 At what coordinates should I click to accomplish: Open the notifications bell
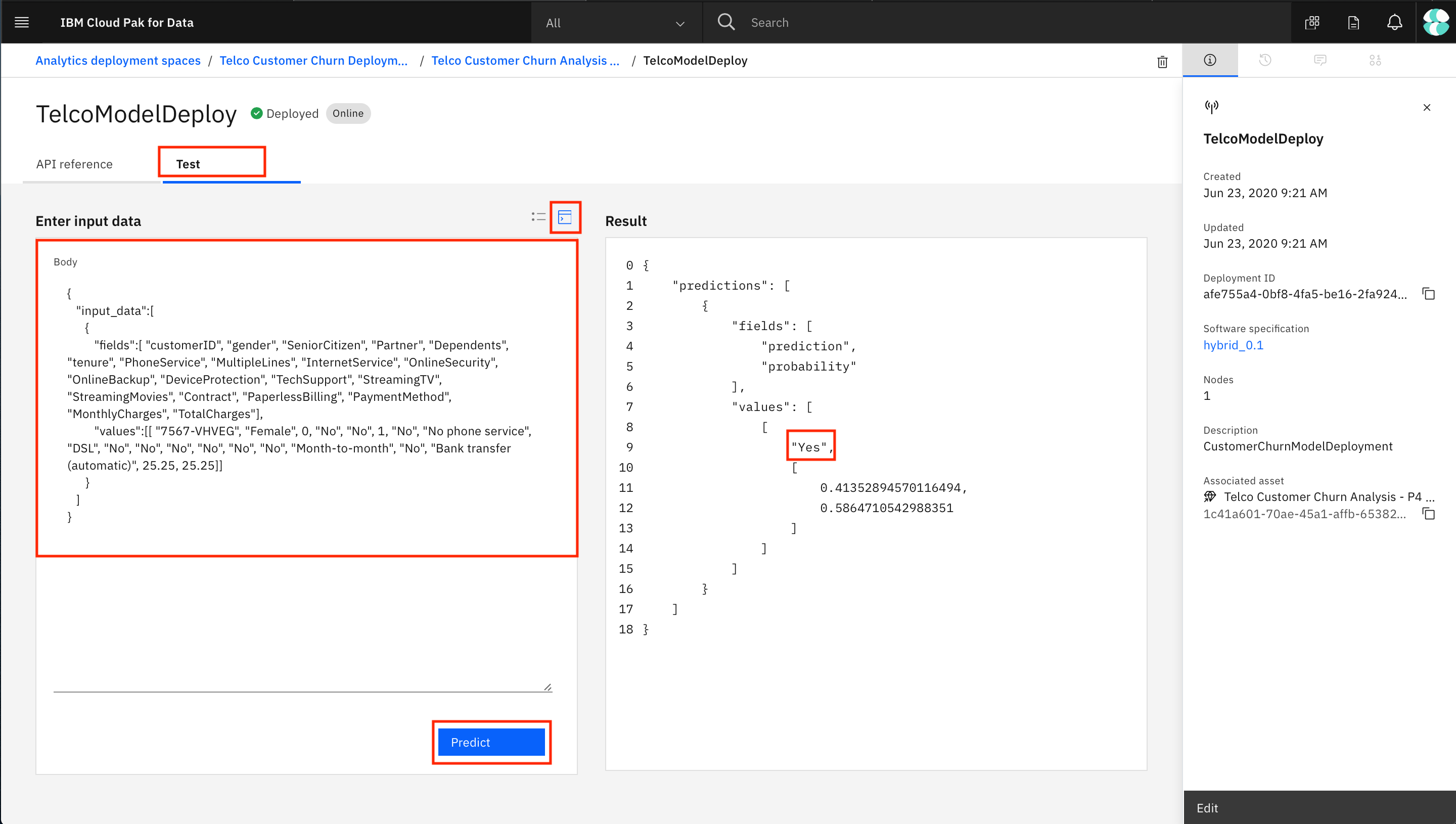pos(1394,23)
